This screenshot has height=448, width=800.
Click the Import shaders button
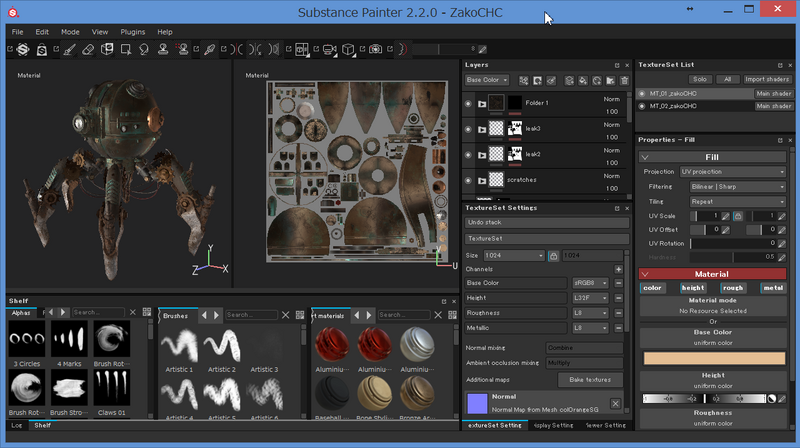pos(767,79)
